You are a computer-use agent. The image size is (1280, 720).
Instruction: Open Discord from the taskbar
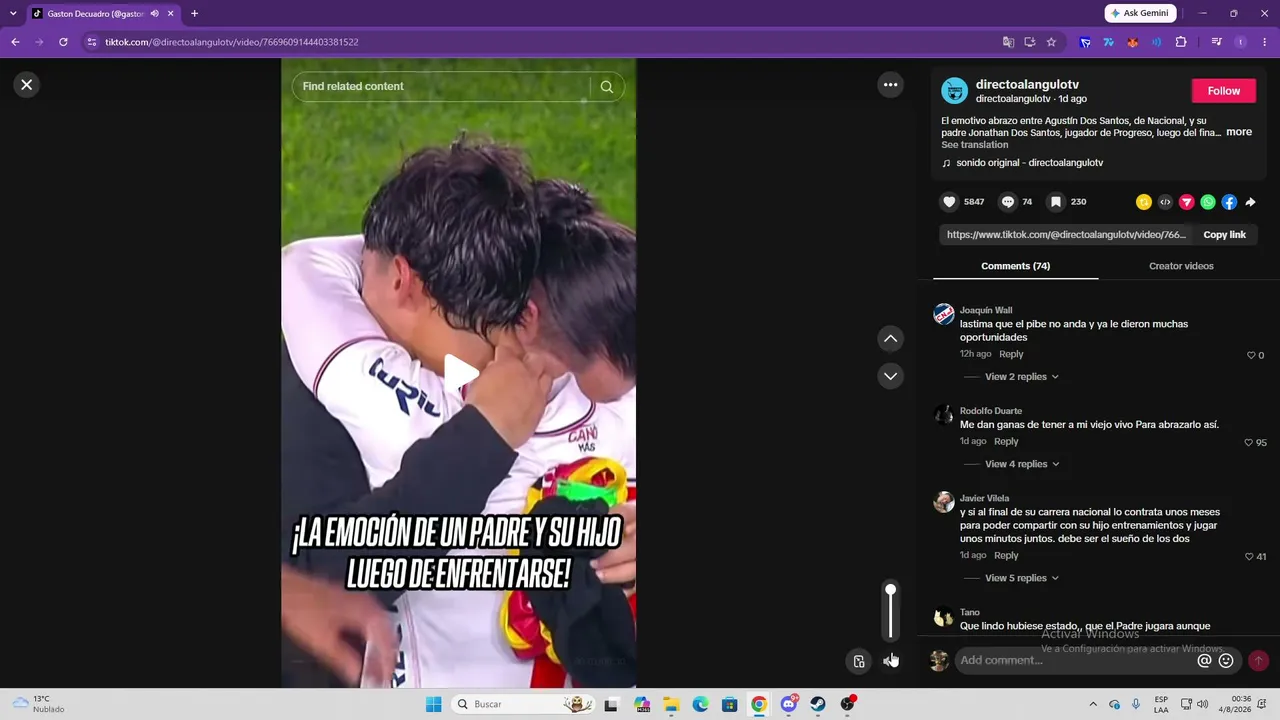789,704
